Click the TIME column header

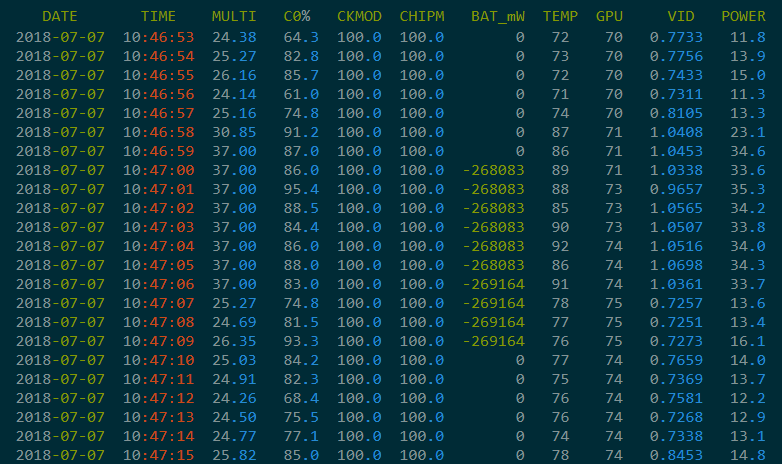point(158,16)
